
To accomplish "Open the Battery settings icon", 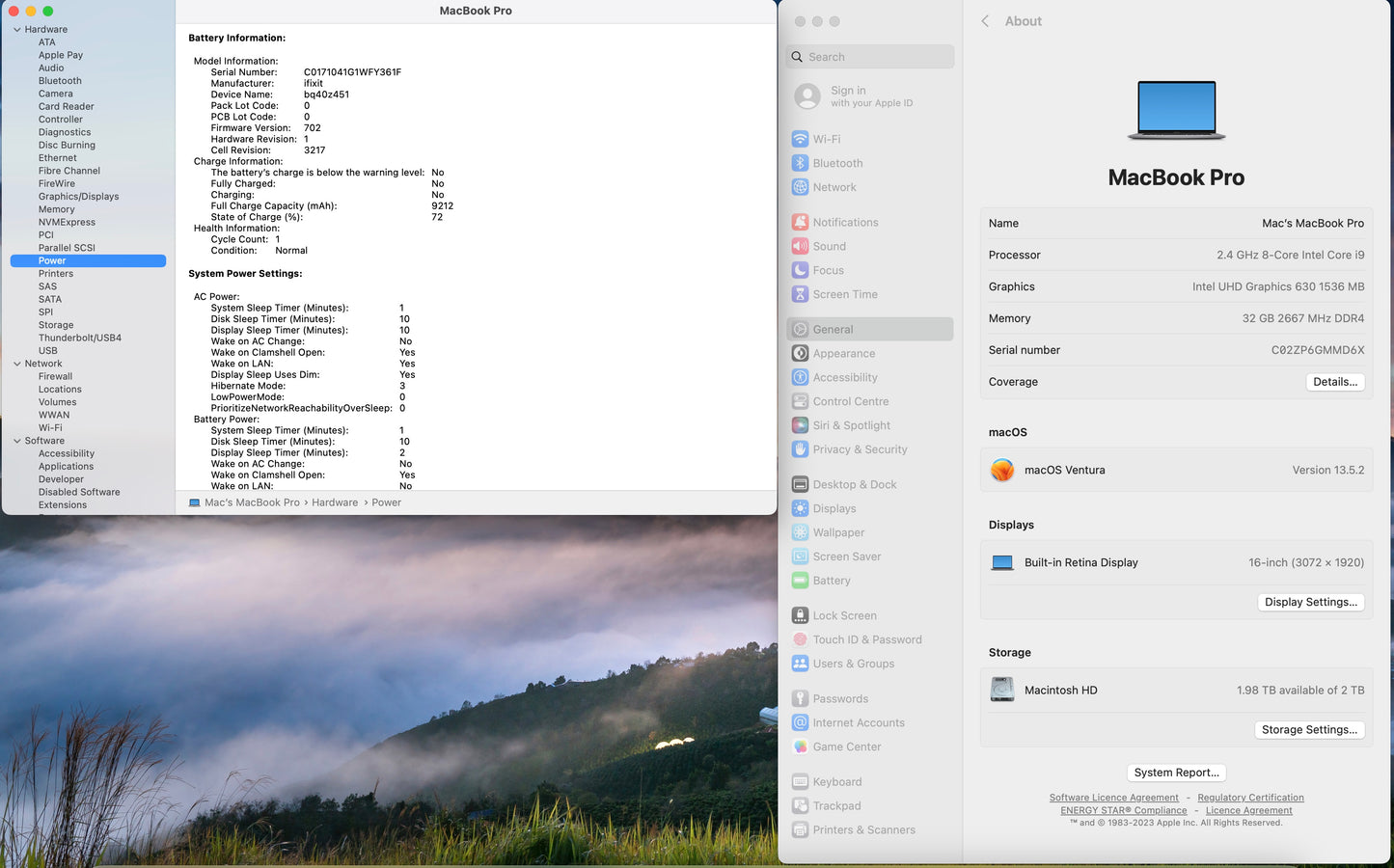I will click(800, 581).
